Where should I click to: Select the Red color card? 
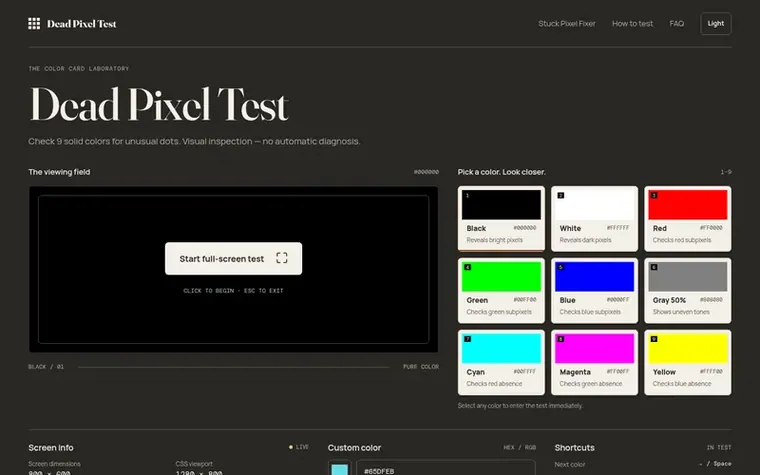pyautogui.click(x=687, y=219)
